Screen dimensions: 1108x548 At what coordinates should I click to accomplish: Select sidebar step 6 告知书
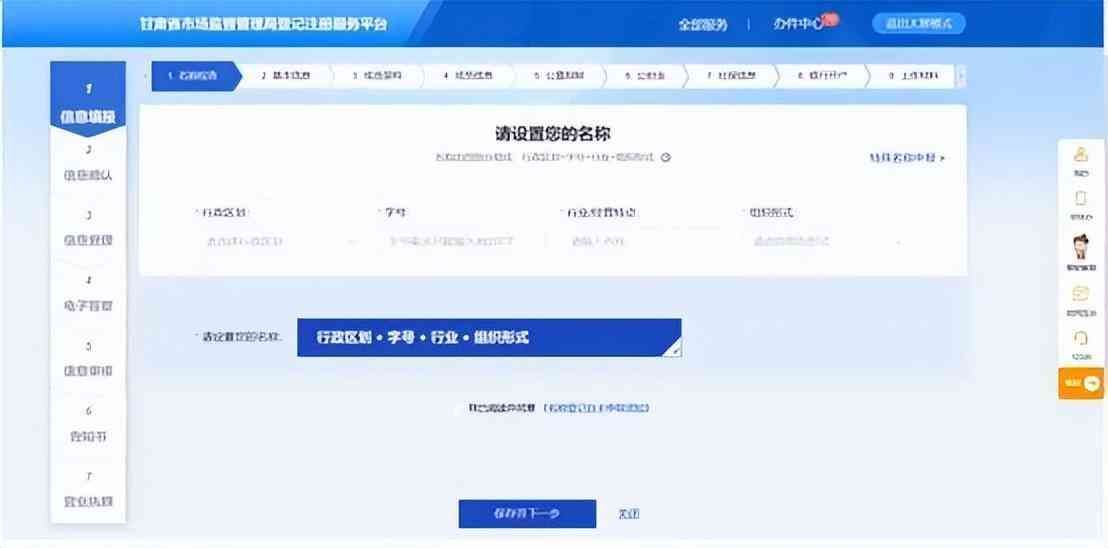88,425
